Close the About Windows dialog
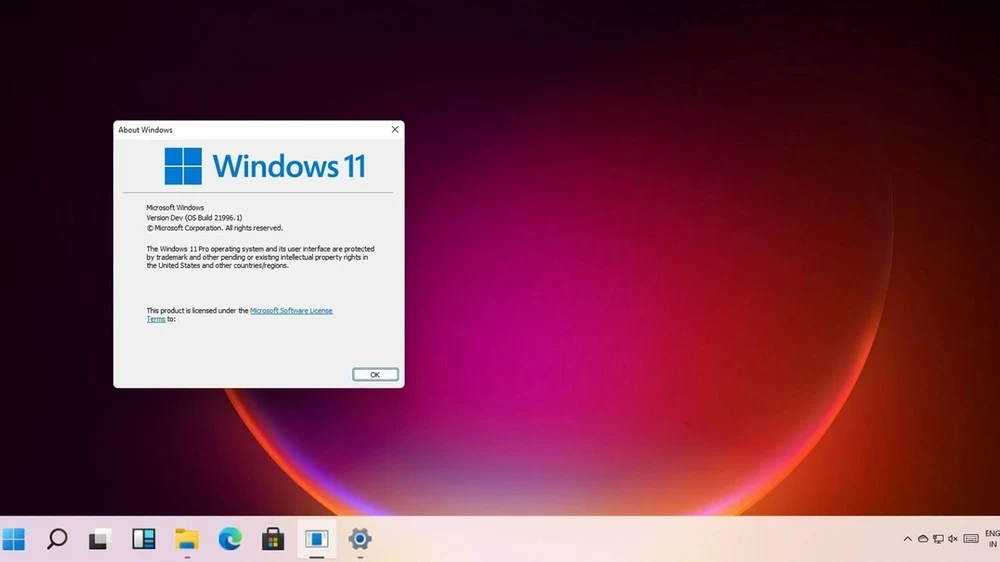 coord(395,129)
